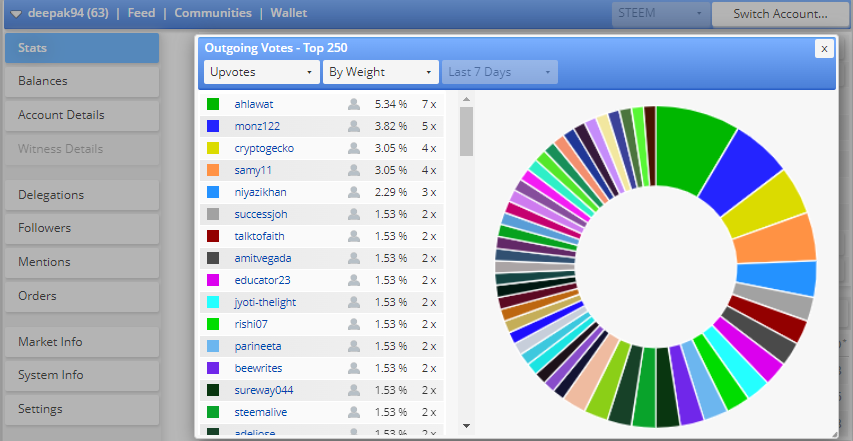Open sureway044's account link

[x=264, y=390]
